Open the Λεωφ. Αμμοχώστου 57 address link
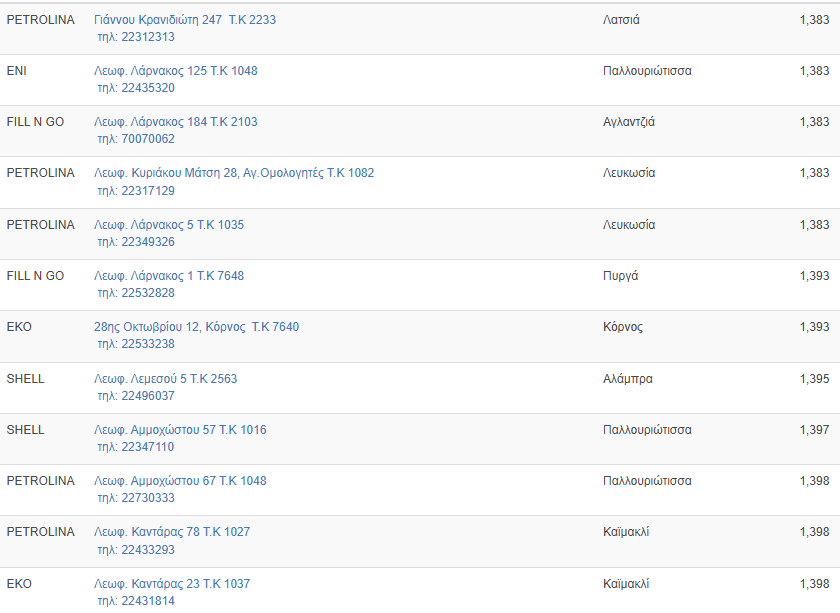Screen dimensions: 840x613 [x=180, y=430]
